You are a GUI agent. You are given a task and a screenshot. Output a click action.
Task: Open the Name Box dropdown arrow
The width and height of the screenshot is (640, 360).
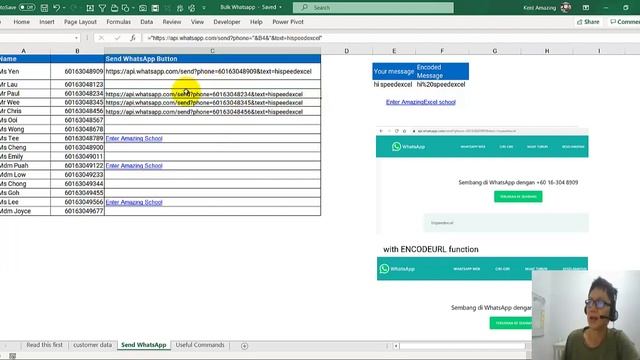pyautogui.click(x=76, y=38)
